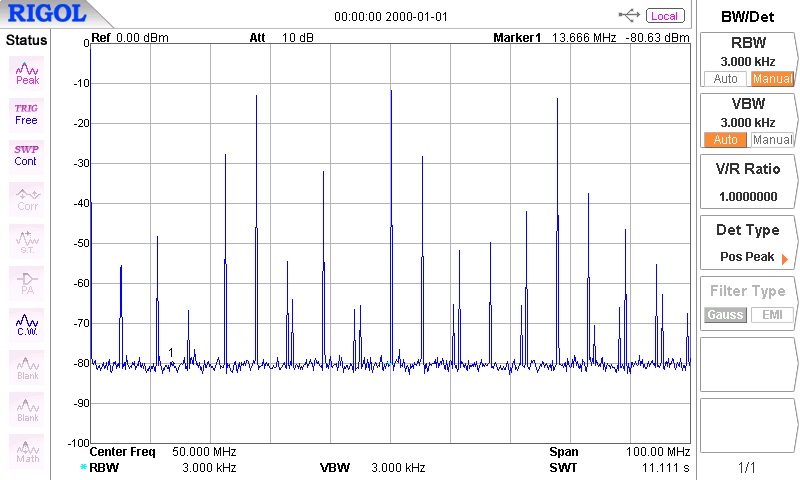Switch VBW to Manual mode
800x480 pixels.
tap(772, 140)
